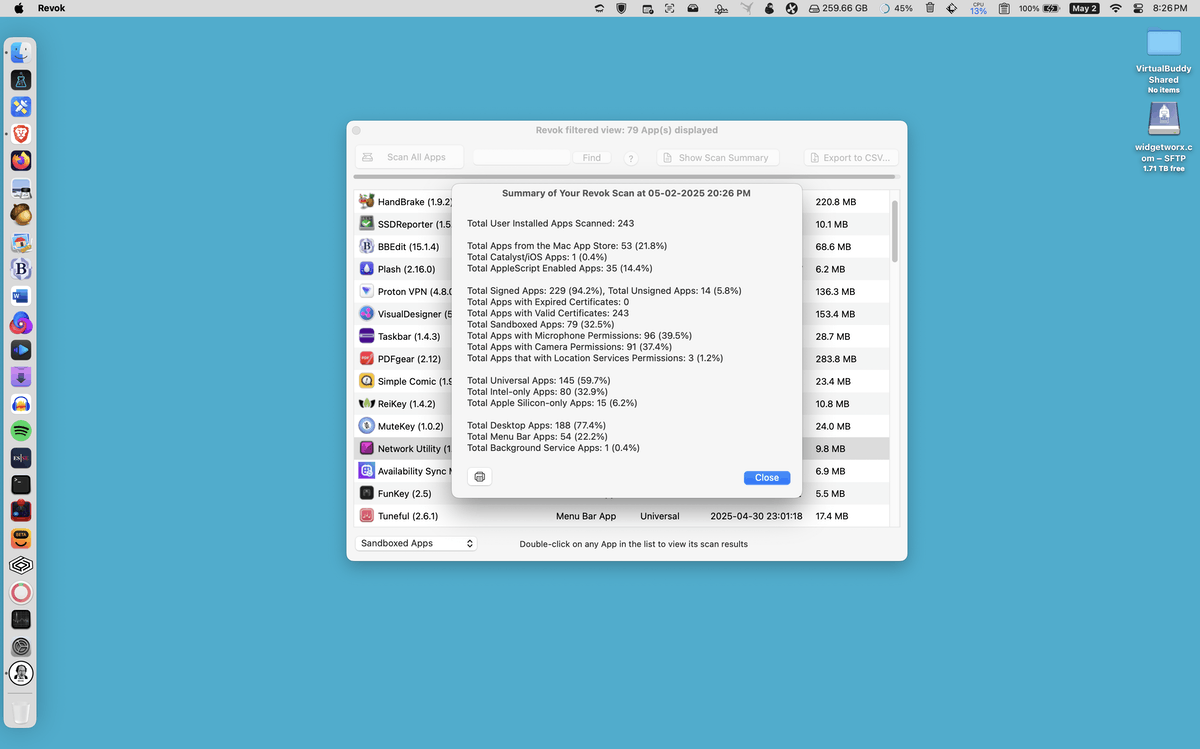This screenshot has width=1200, height=749.
Task: Click the print icon in the summary sheet
Action: coord(480,477)
